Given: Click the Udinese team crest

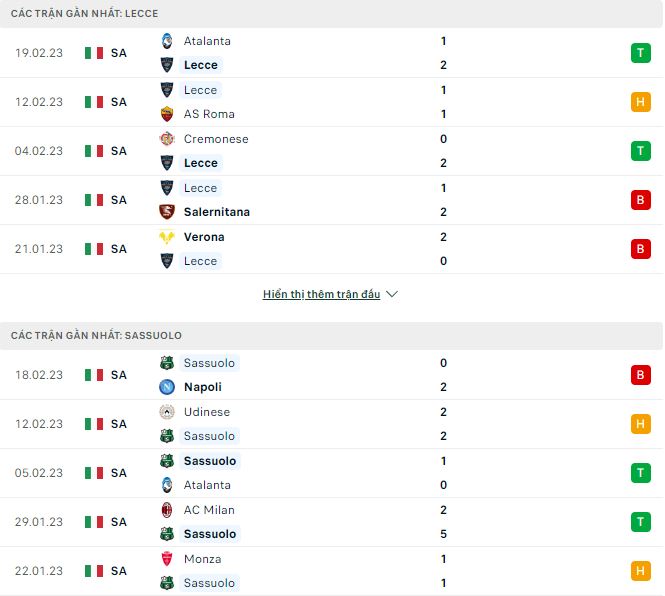Looking at the screenshot, I should coord(167,412).
